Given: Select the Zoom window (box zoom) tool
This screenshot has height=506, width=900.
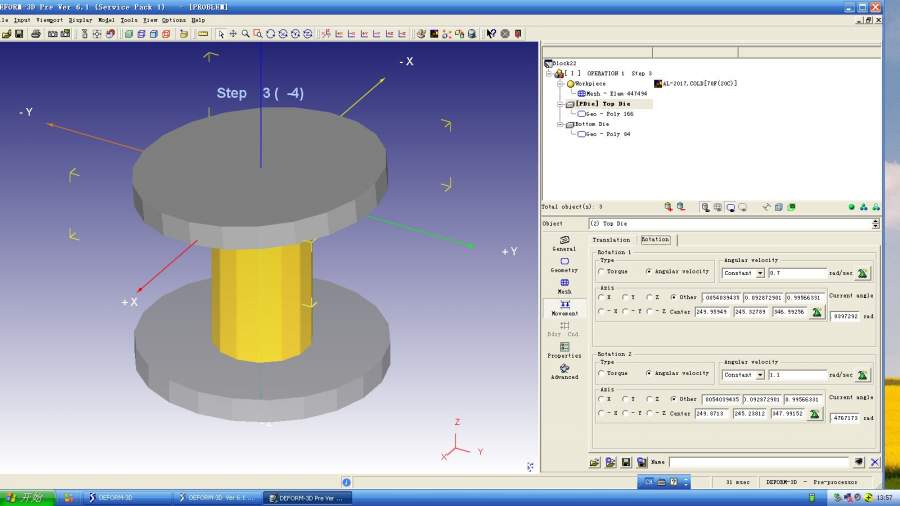Looking at the screenshot, I should click(258, 34).
